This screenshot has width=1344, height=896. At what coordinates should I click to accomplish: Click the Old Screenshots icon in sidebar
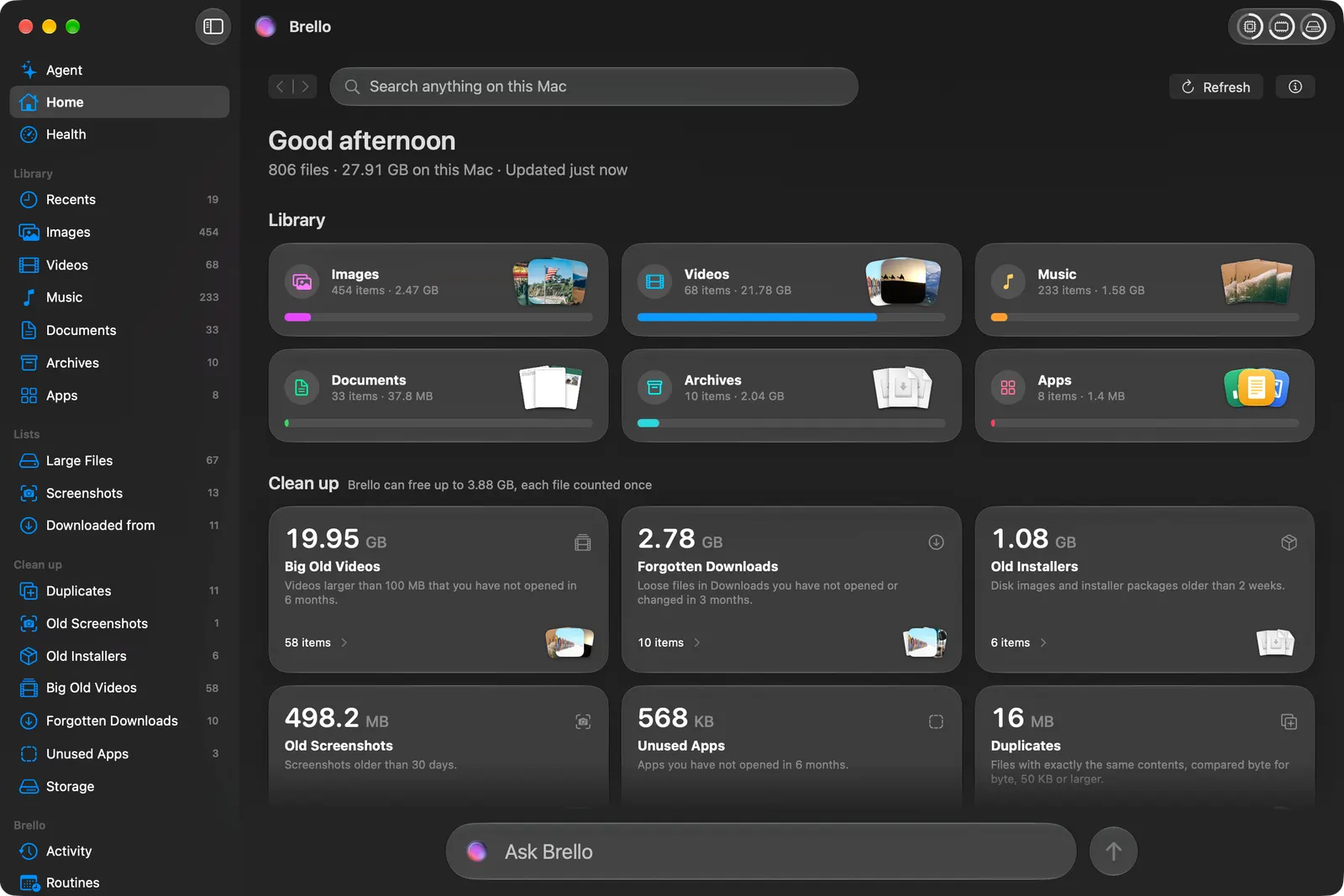point(29,624)
